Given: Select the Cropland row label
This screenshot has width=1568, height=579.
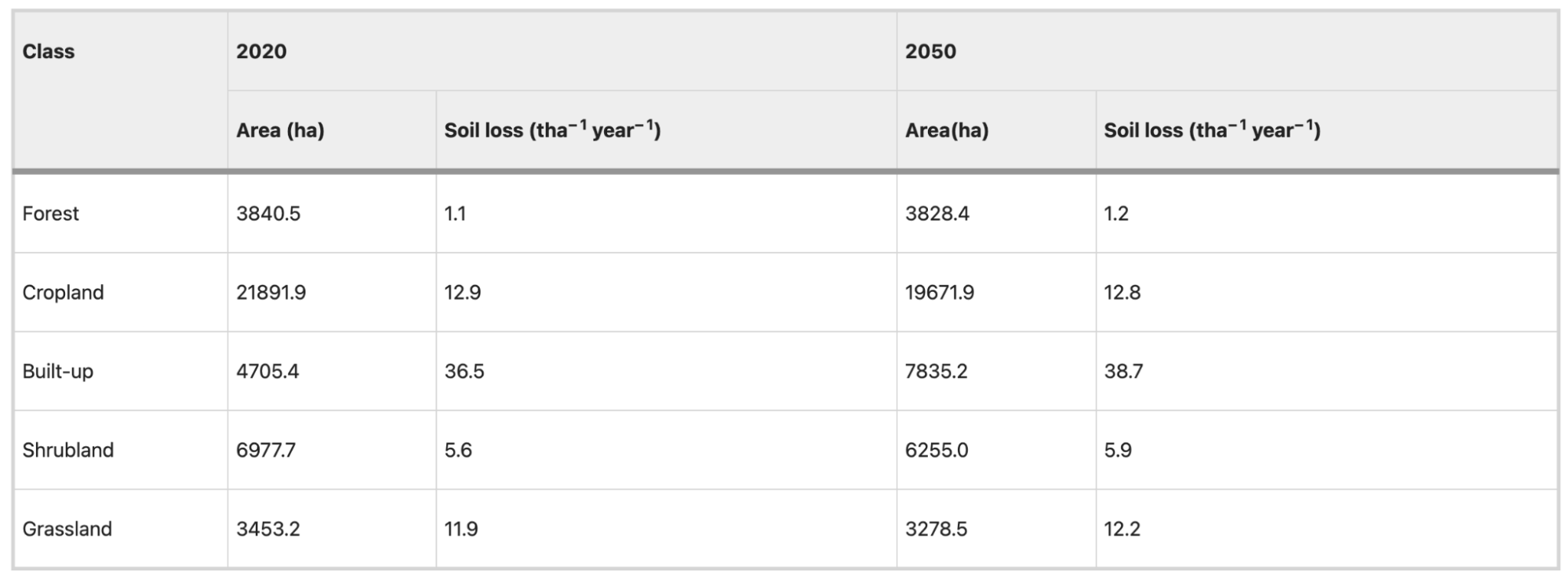Looking at the screenshot, I should 63,293.
